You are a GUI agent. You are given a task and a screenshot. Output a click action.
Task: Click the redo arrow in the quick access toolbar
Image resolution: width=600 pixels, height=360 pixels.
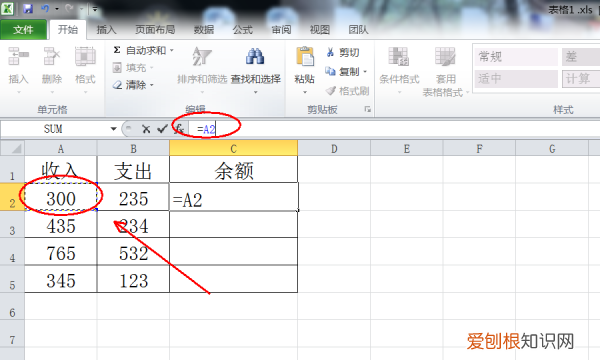(x=69, y=8)
